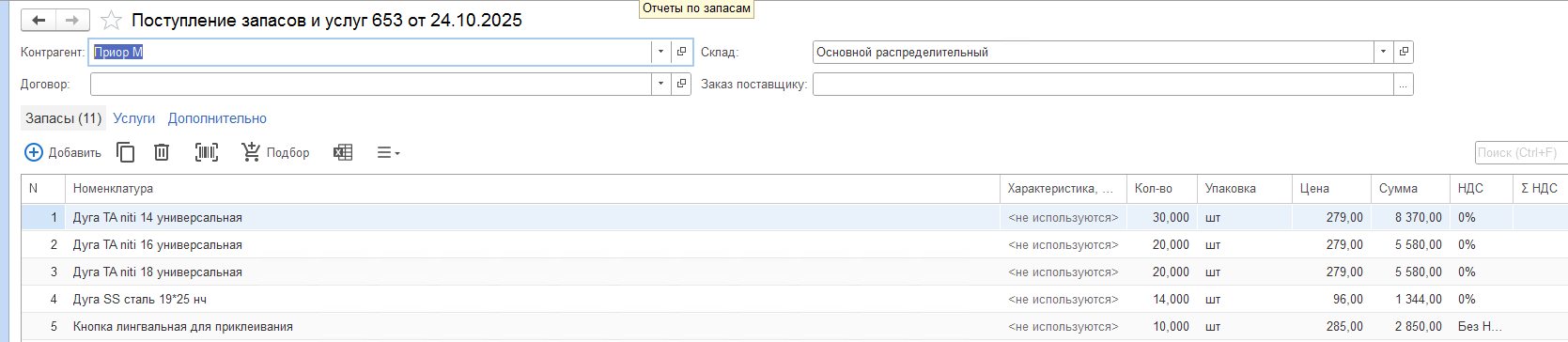Click sum 8 370,00 cell
Image resolution: width=1568 pixels, height=342 pixels.
pos(1410,217)
